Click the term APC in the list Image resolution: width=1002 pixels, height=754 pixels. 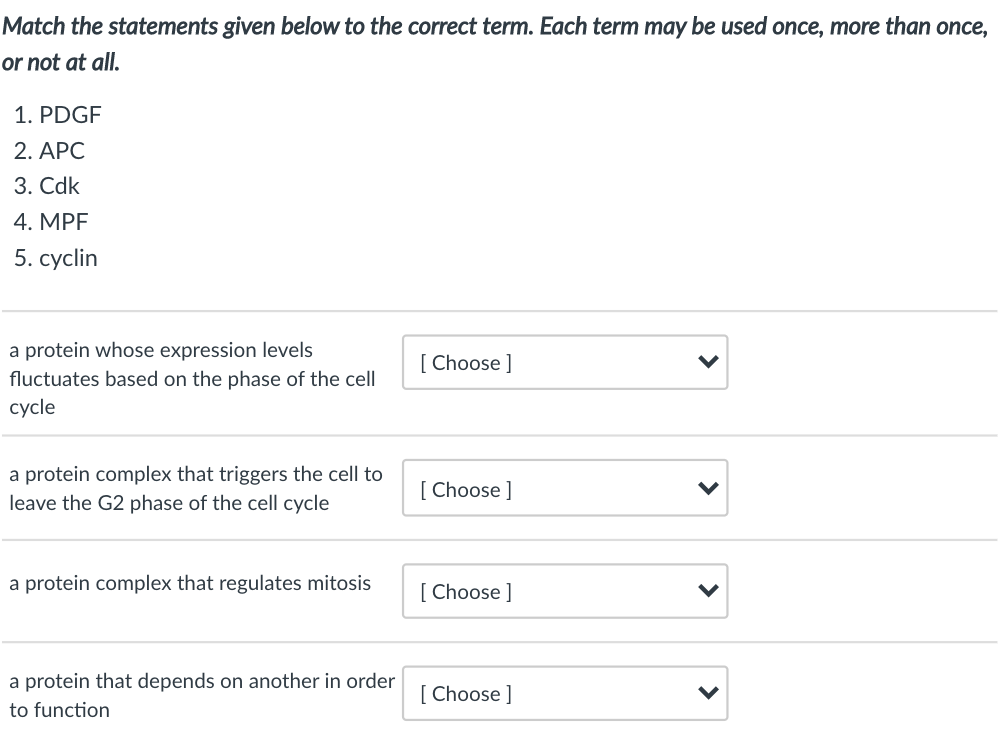click(62, 151)
